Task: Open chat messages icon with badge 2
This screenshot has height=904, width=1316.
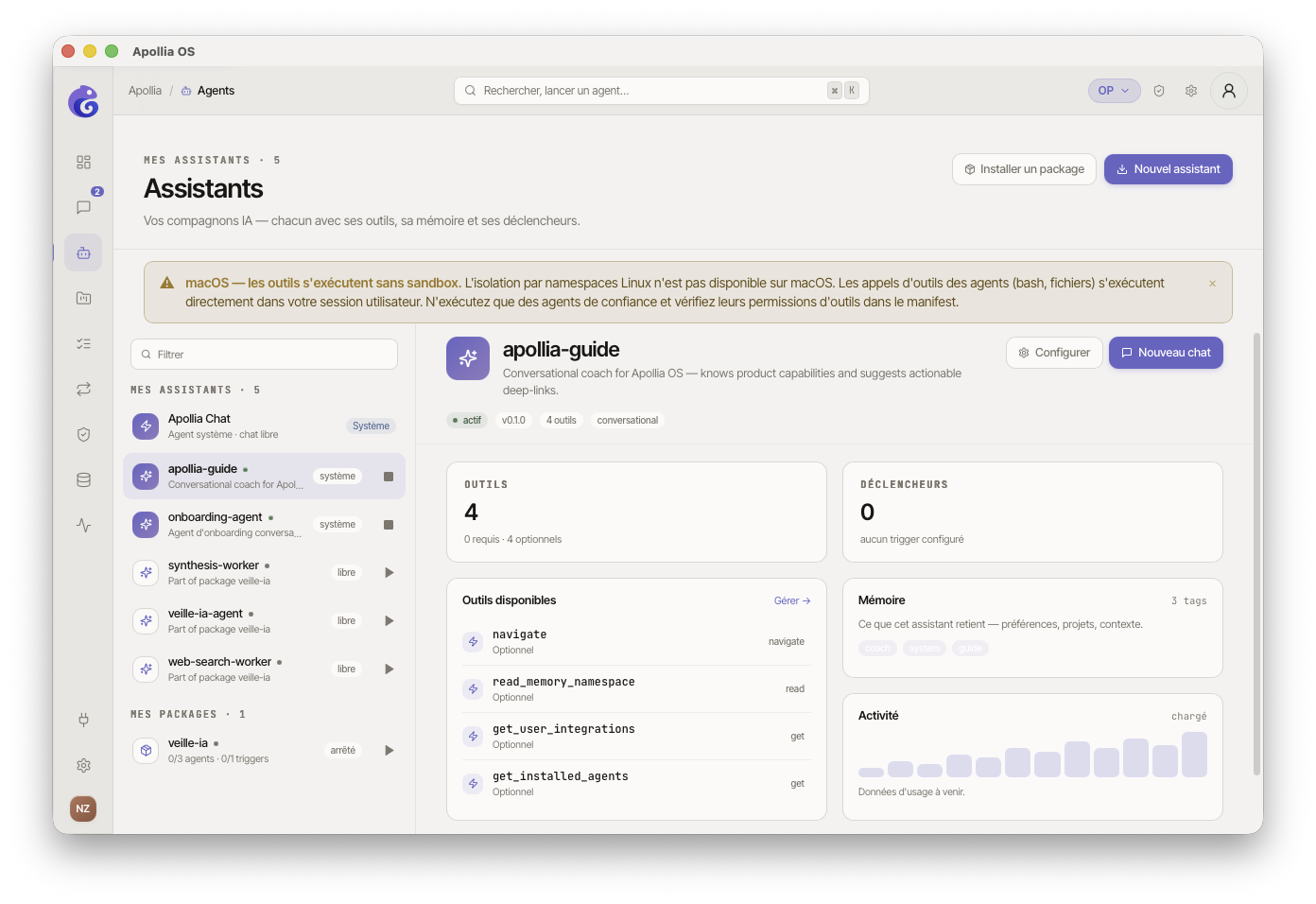Action: tap(83, 207)
